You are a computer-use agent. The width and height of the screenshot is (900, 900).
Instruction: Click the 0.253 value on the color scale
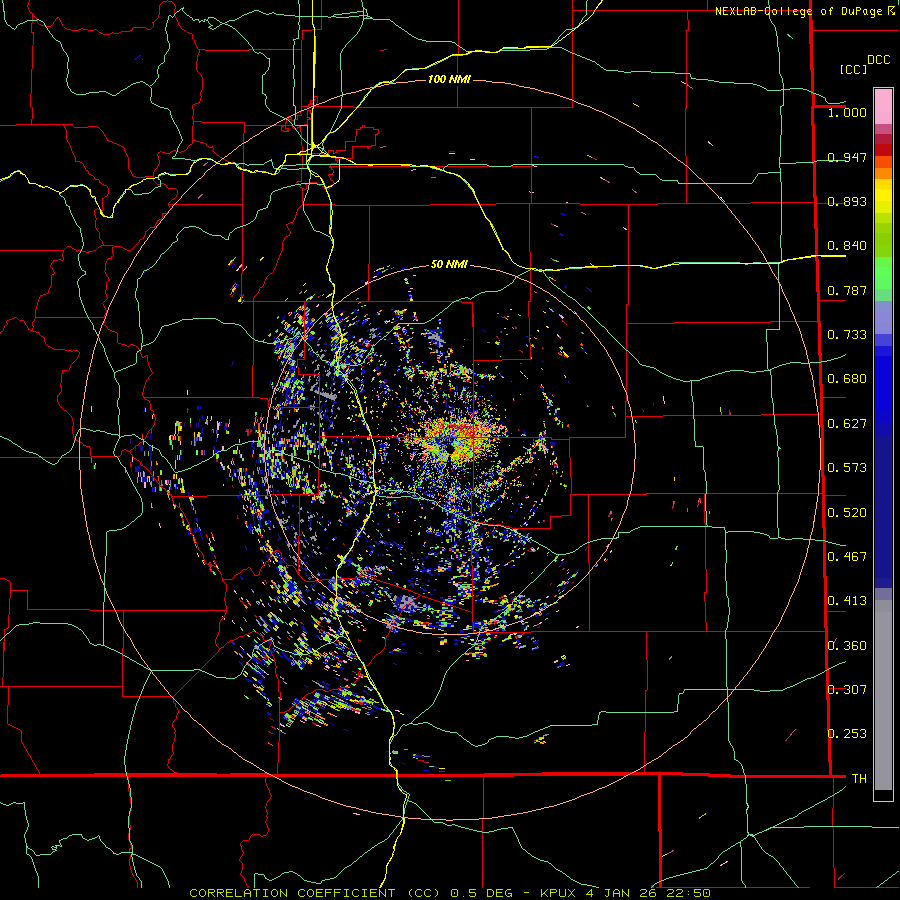(847, 734)
